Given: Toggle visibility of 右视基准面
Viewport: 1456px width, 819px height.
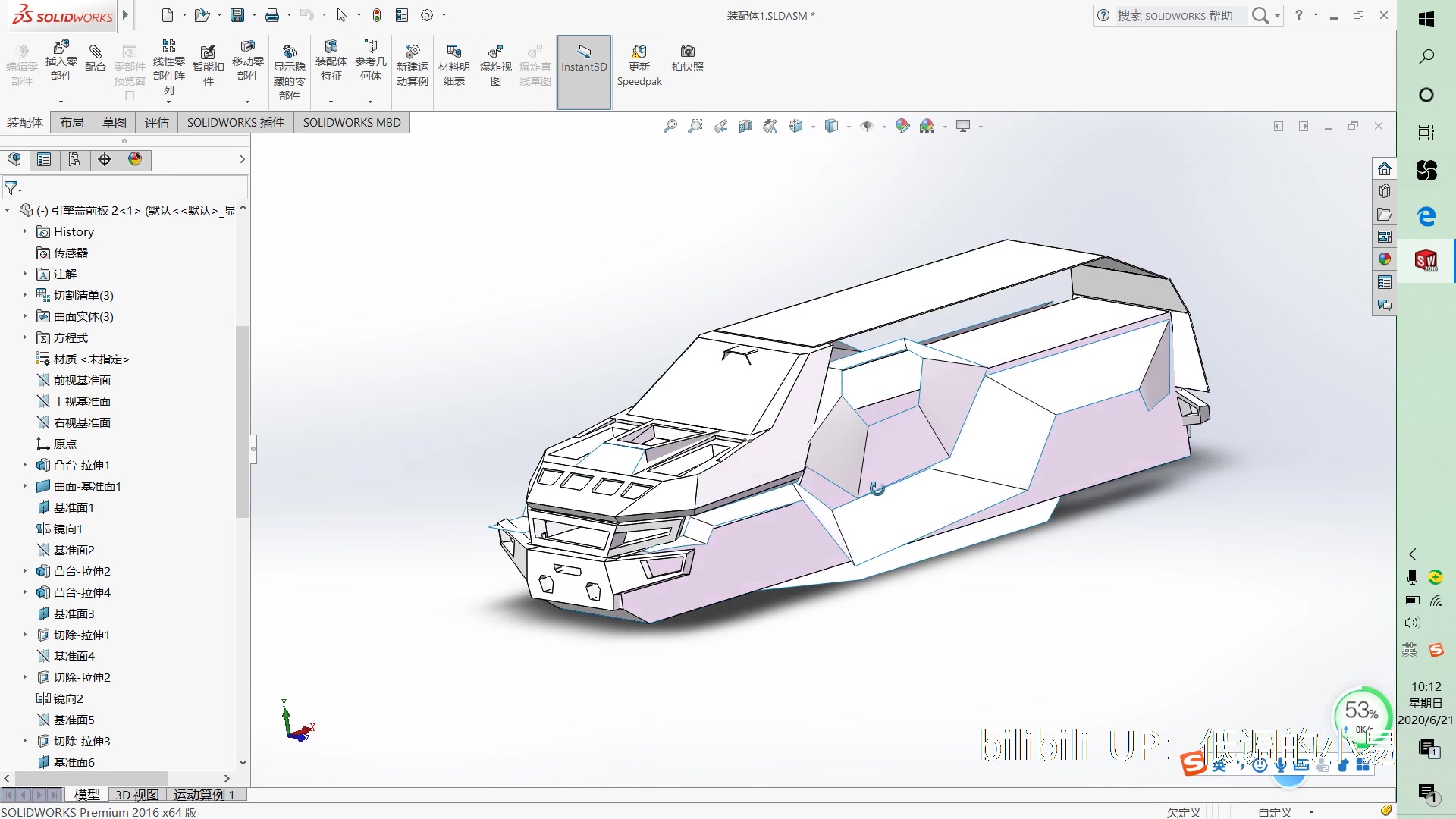Looking at the screenshot, I should tap(83, 421).
